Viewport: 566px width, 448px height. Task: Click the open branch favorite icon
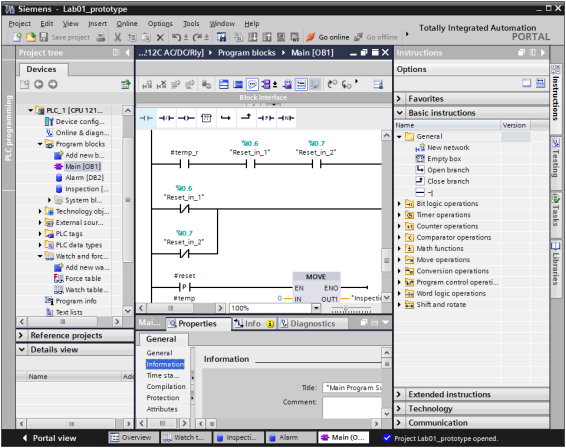(x=226, y=118)
